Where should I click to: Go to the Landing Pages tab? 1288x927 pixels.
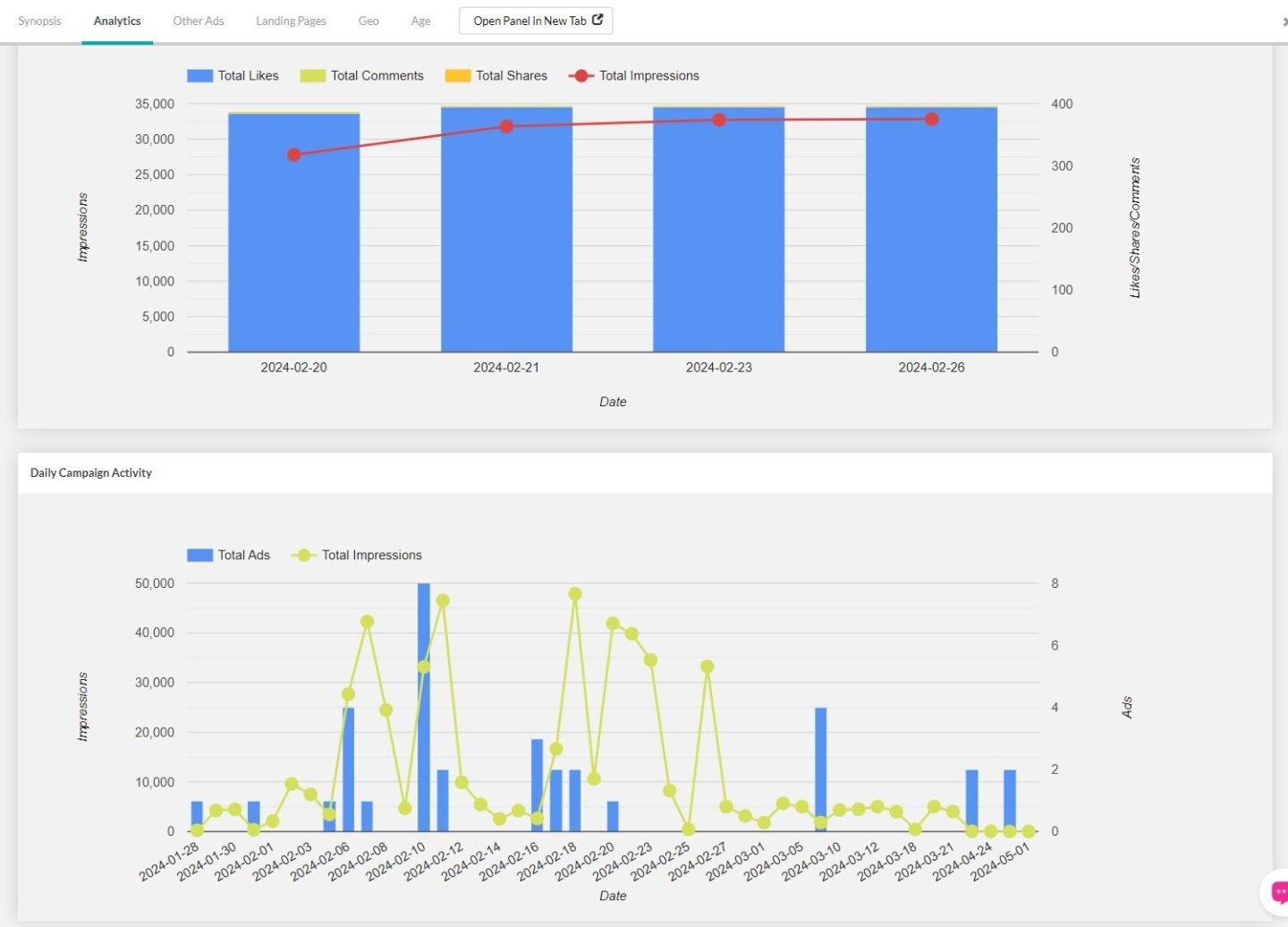click(x=291, y=21)
